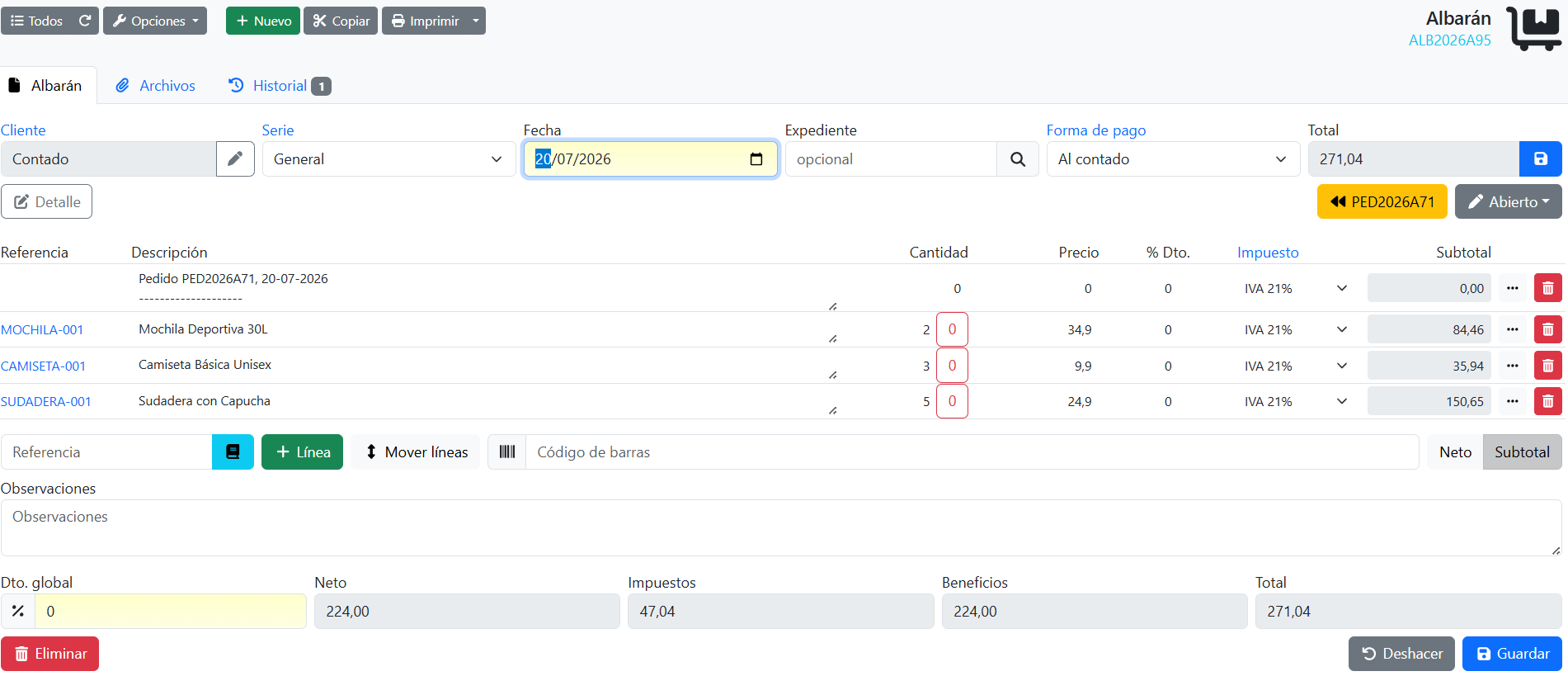Click the green Línea button
Viewport: 1568px width, 695px height.
tap(302, 452)
